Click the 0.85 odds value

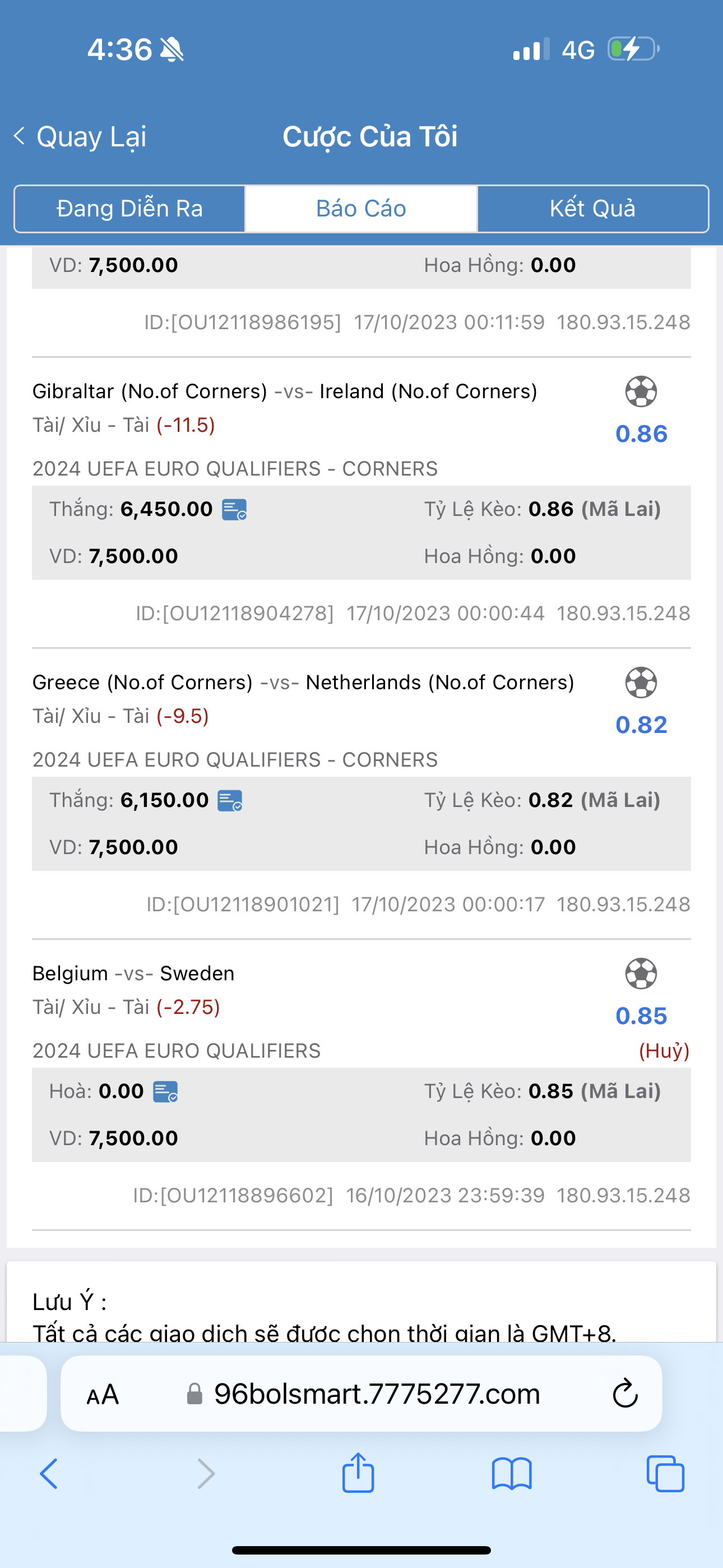[x=641, y=1016]
